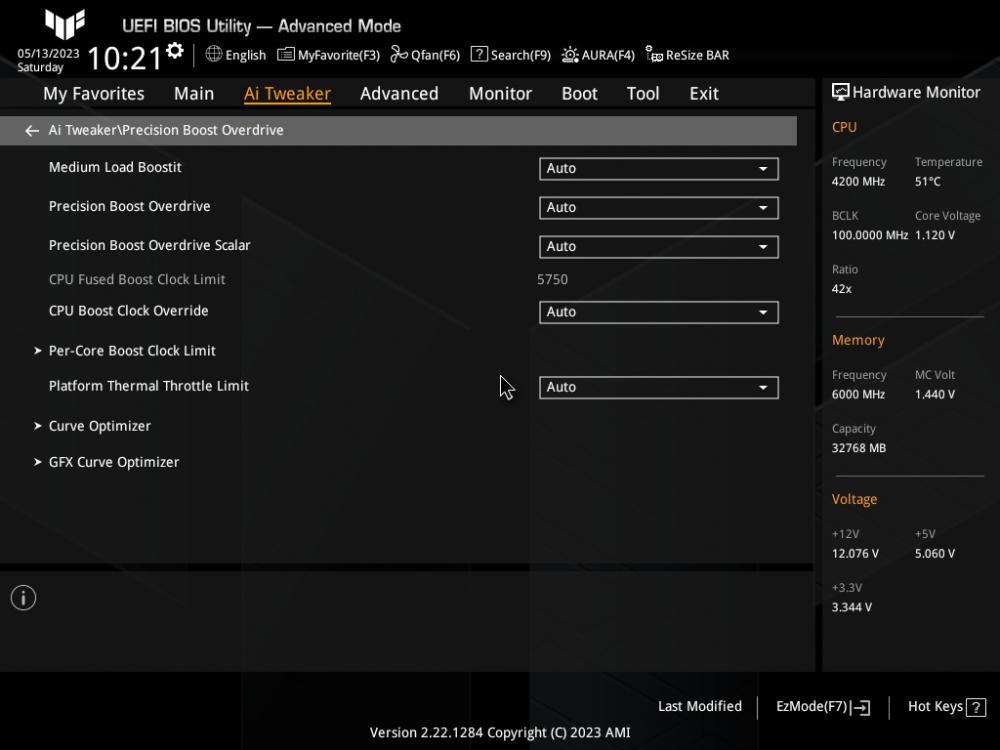This screenshot has width=1000, height=750.
Task: Click Last Modified button
Action: point(700,707)
